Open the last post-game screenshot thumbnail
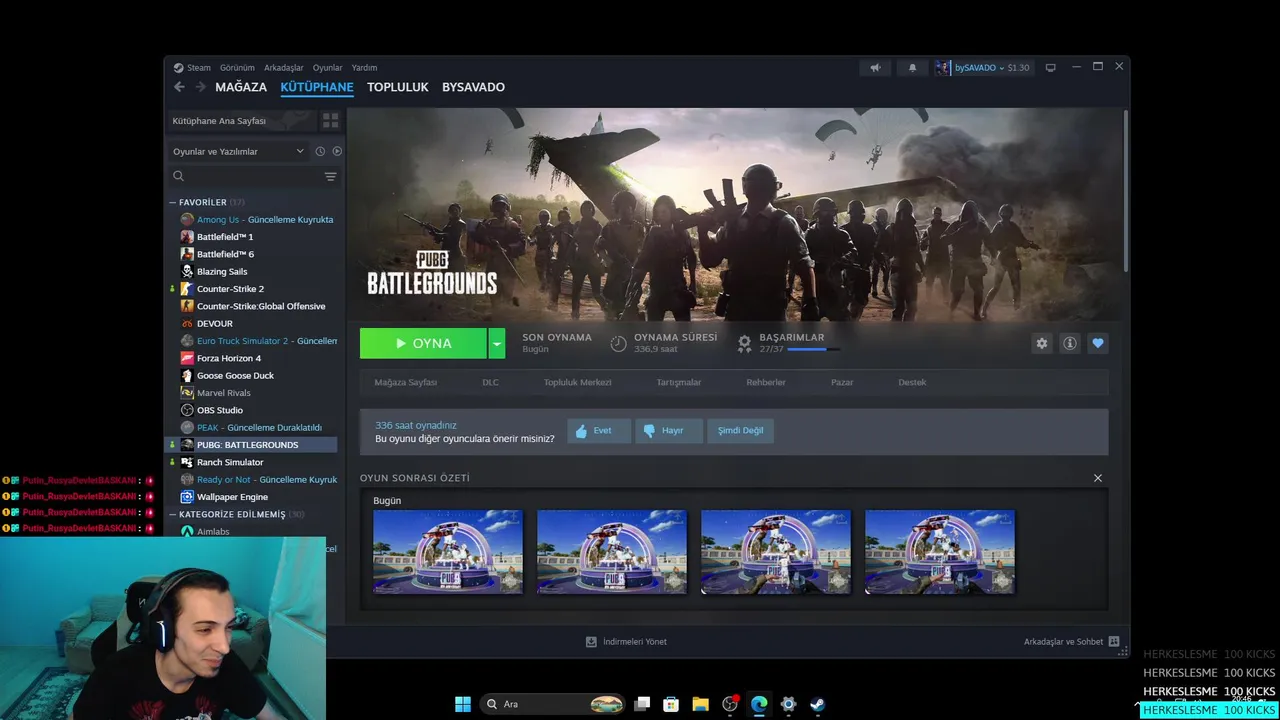Screen dimensions: 1280x720 [939, 552]
